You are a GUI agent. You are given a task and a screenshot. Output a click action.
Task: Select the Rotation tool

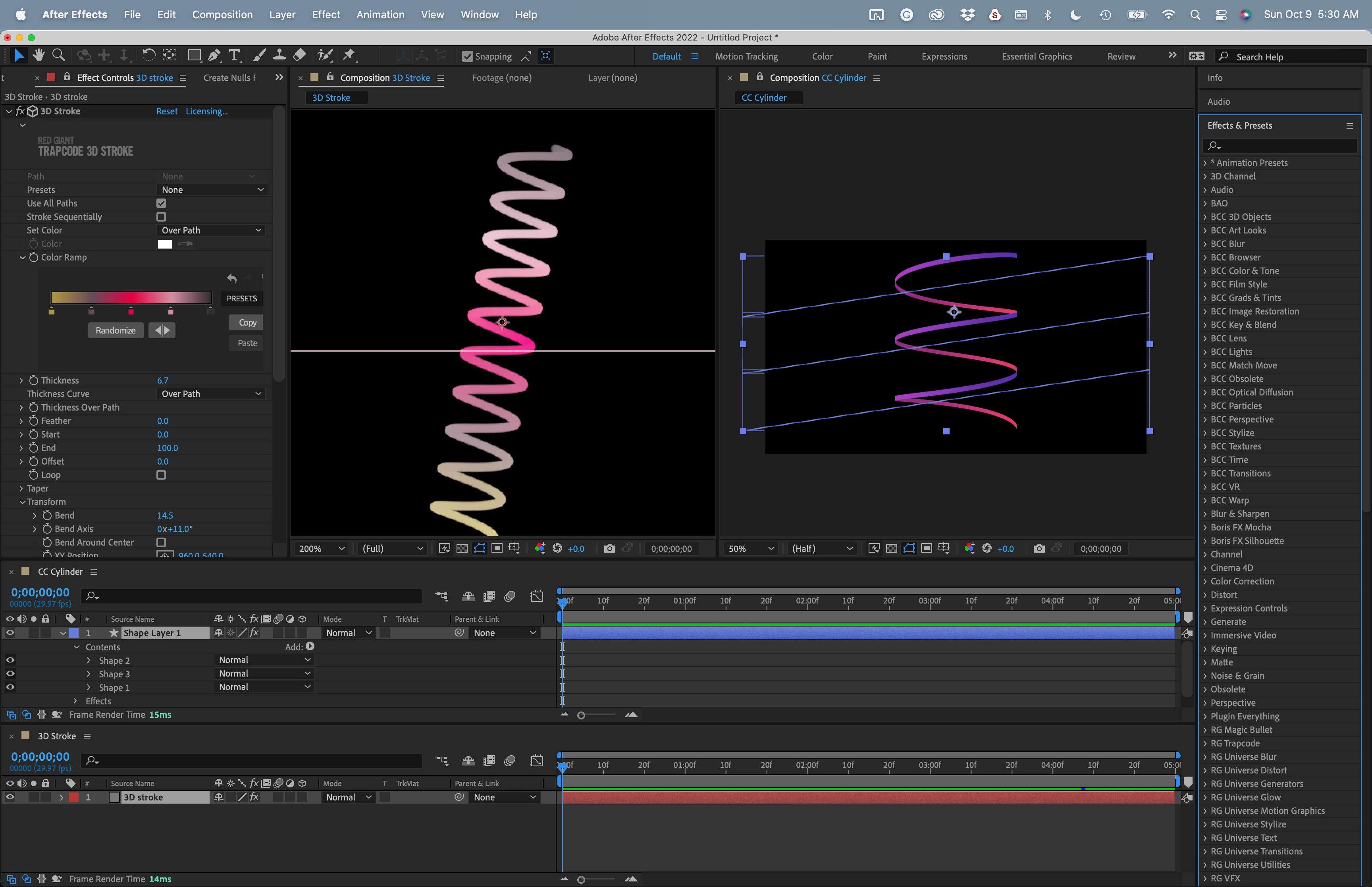148,55
